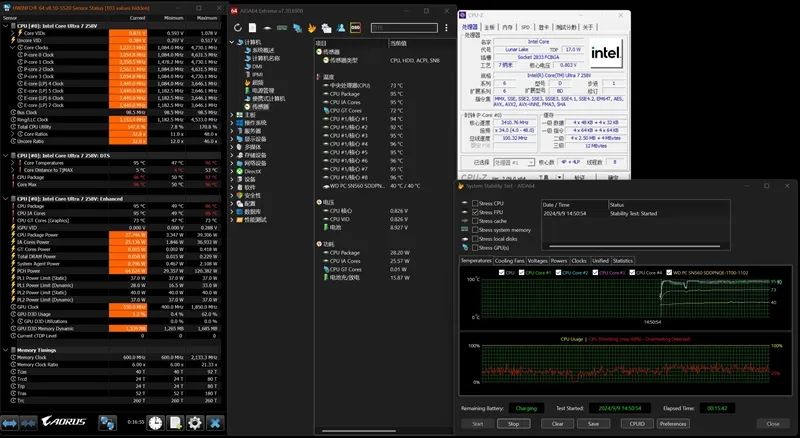Viewport: 800px width, 438px height.
Task: Click the disk drive icon in AIDA64 toolbar
Action: point(267,28)
